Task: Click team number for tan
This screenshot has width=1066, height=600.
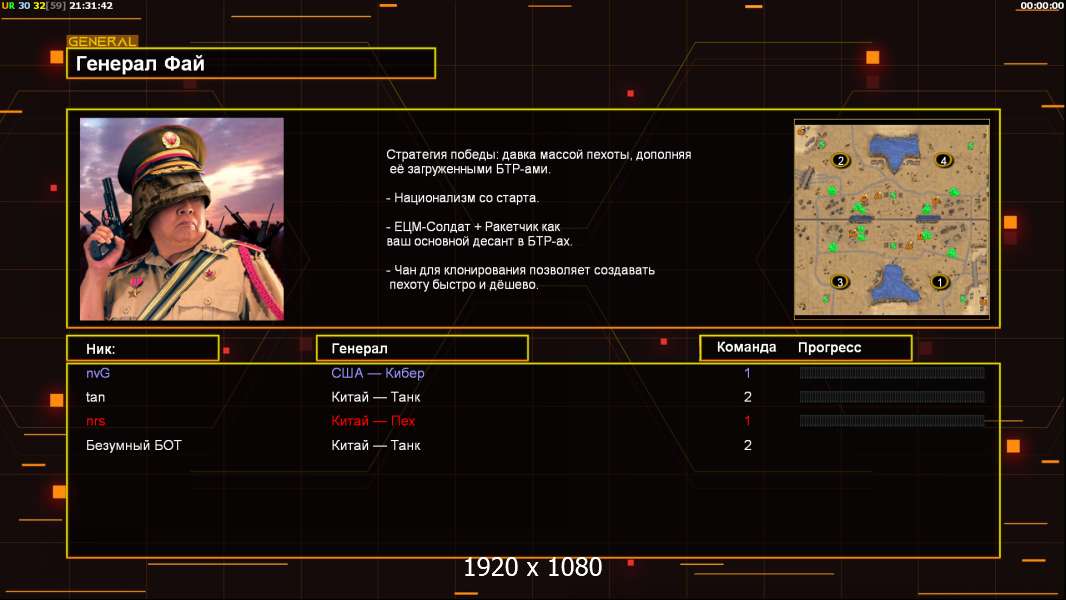Action: point(748,397)
